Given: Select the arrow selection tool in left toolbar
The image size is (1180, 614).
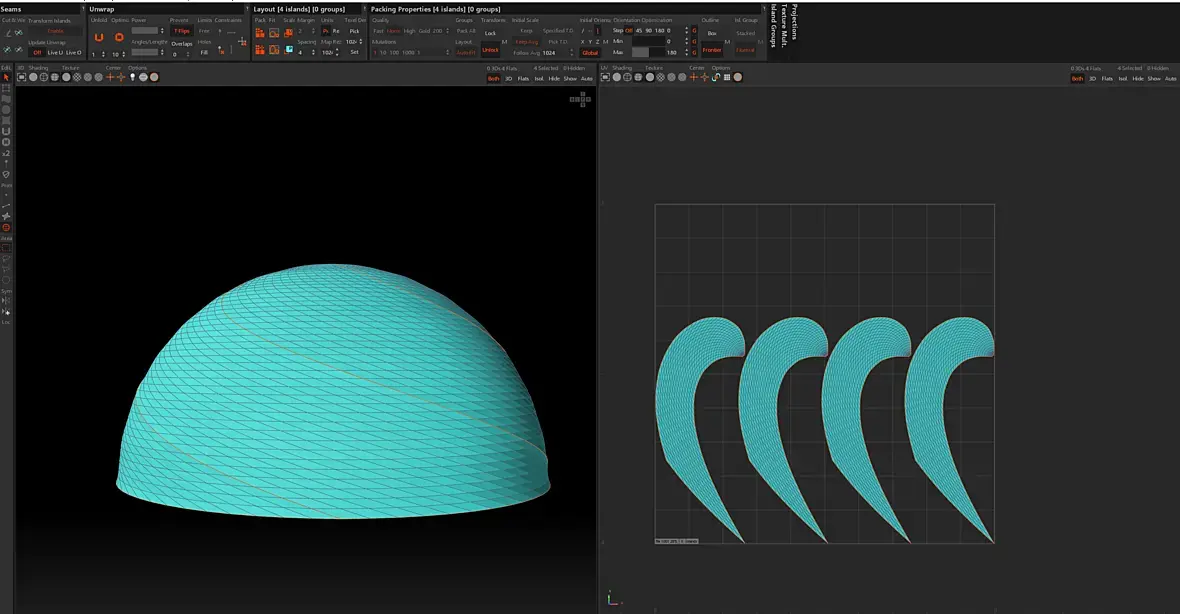Looking at the screenshot, I should pos(6,77).
